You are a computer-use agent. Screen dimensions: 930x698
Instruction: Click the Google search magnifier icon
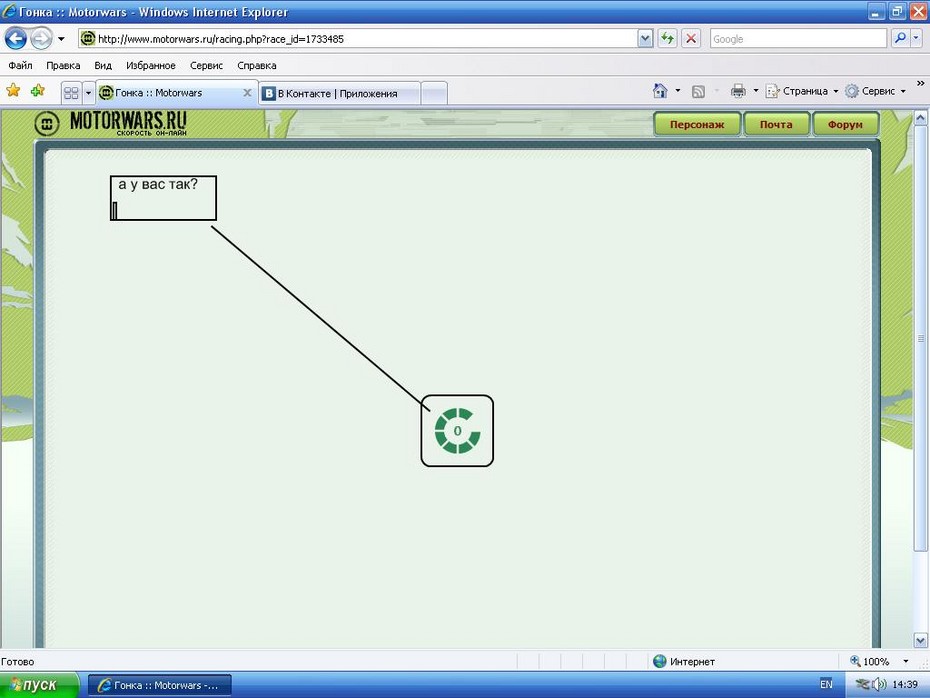coord(900,39)
